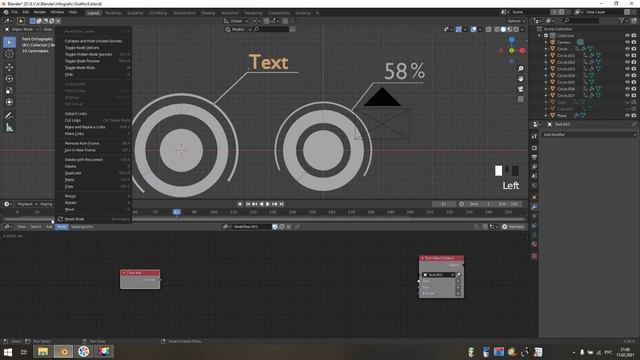
Task: Switch to solid viewport shading
Action: [x=503, y=29]
